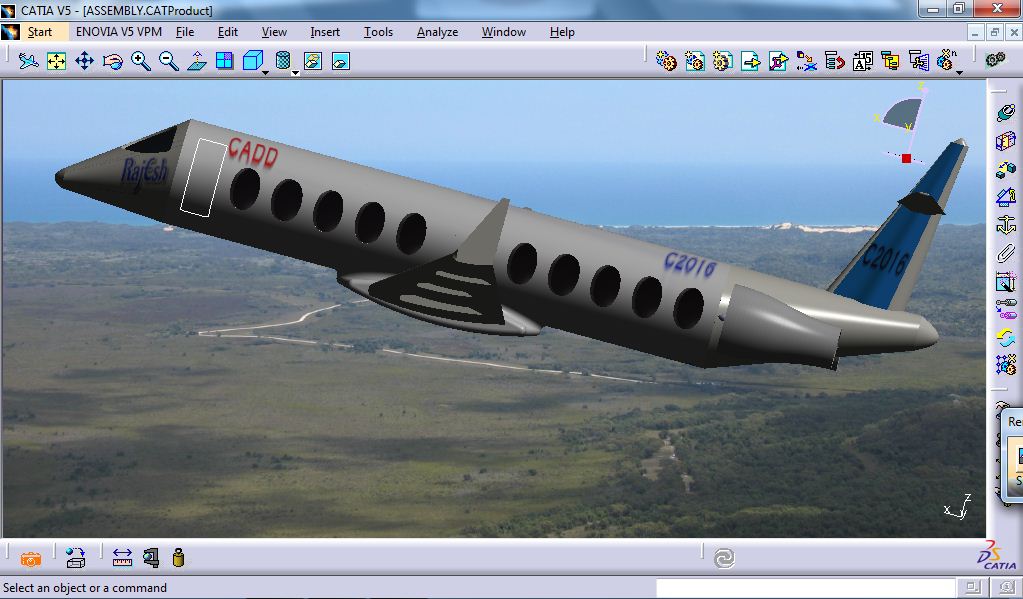The width and height of the screenshot is (1023, 599).
Task: Insert a new Product icon
Action: (x=694, y=61)
